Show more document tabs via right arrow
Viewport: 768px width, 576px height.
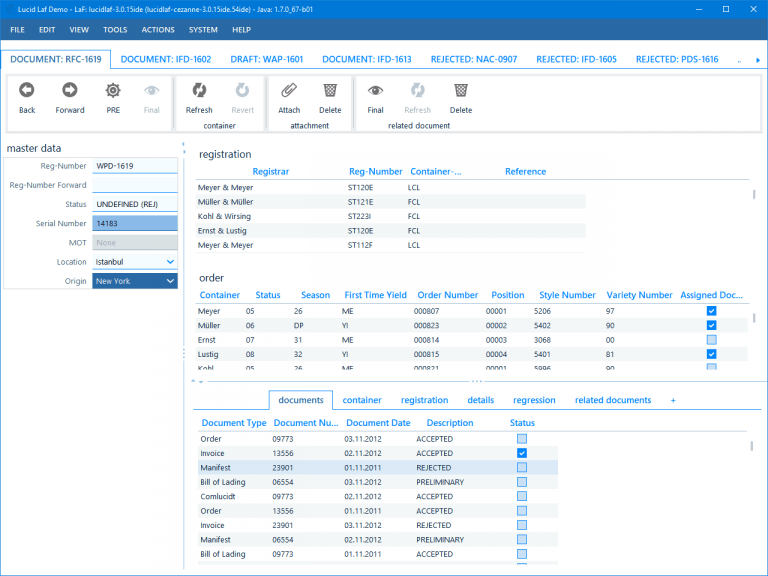tap(758, 60)
